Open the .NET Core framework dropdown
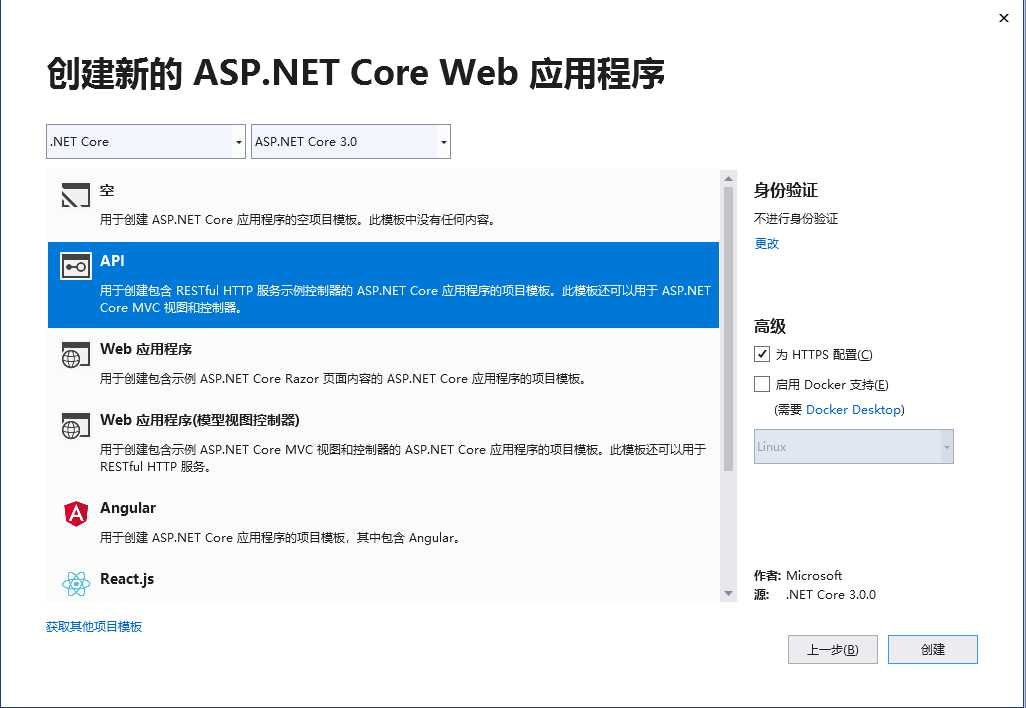The width and height of the screenshot is (1026, 708). point(146,141)
